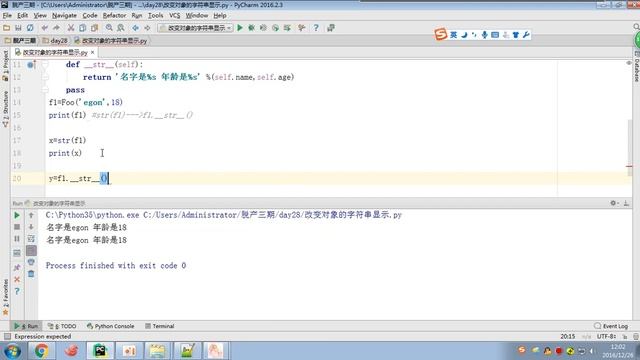Viewport: 640px width, 360px height.
Task: Rerun script in Run panel
Action: tap(17, 215)
